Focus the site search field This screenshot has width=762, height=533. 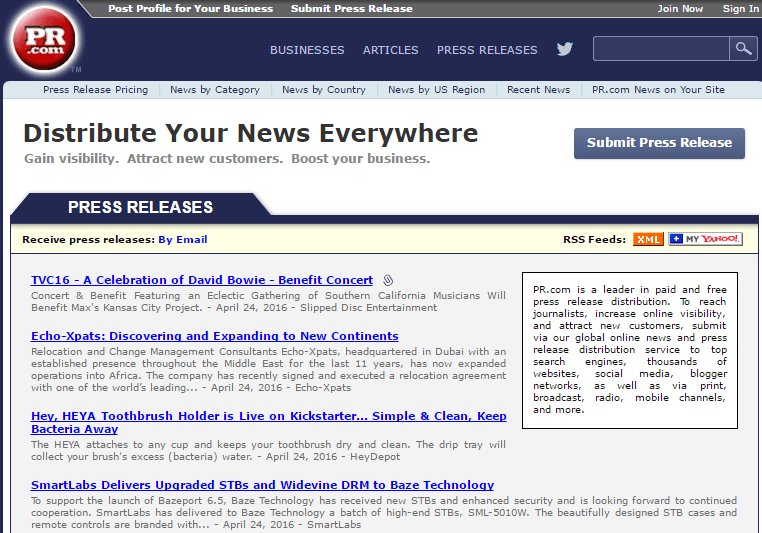[x=661, y=49]
